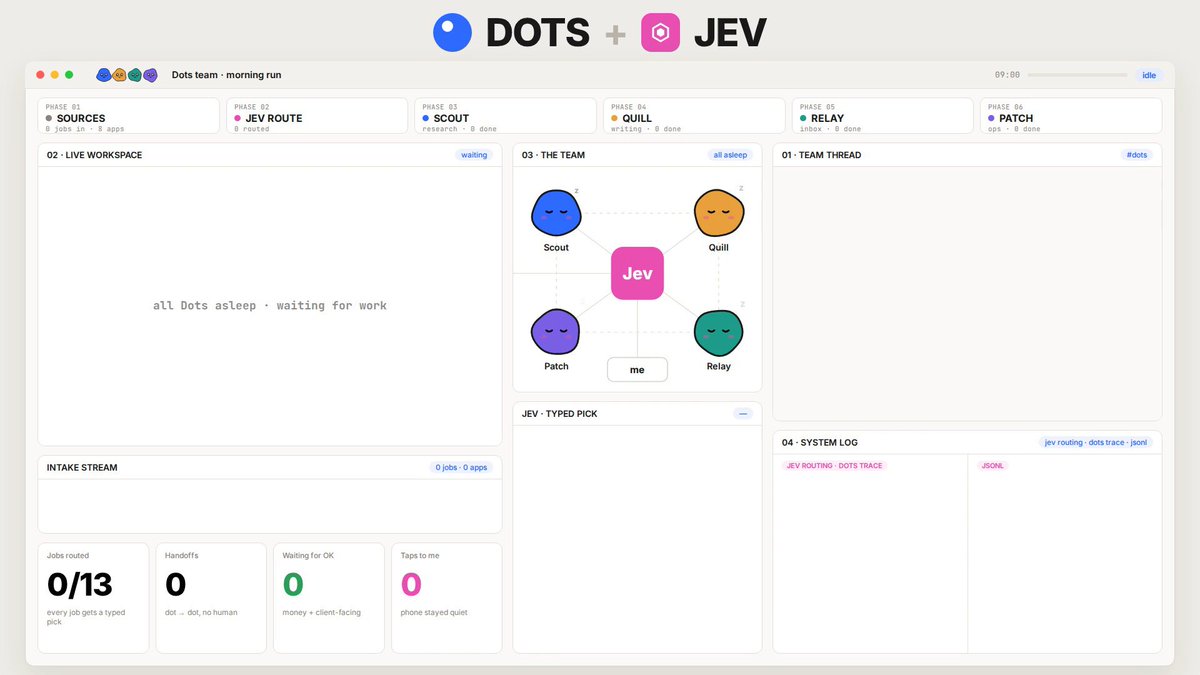Viewport: 1200px width, 675px height.
Task: Click the '0 jobs · 0 apps' intake badge
Action: pyautogui.click(x=461, y=467)
